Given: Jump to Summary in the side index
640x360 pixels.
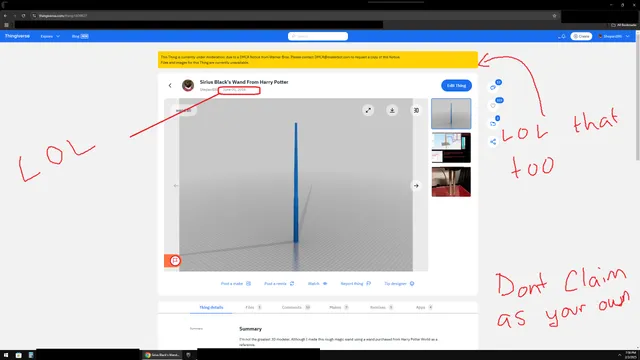Looking at the screenshot, I should pyautogui.click(x=196, y=329).
